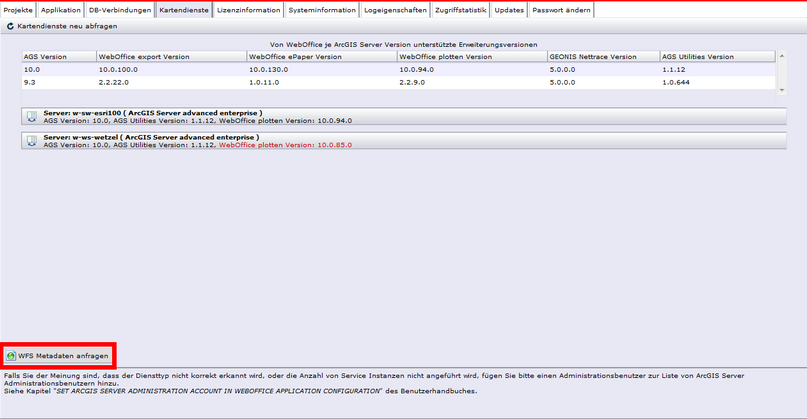Open the Systeminformation tab
The width and height of the screenshot is (807, 419).
tap(322, 10)
